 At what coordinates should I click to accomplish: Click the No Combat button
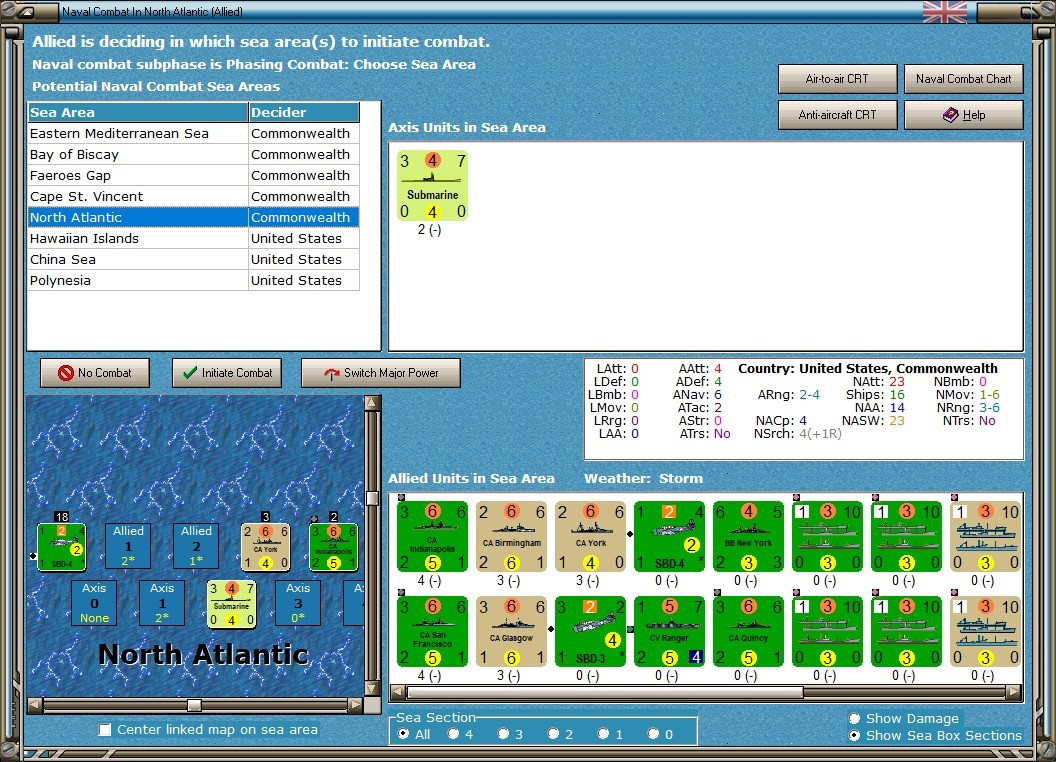[x=95, y=373]
